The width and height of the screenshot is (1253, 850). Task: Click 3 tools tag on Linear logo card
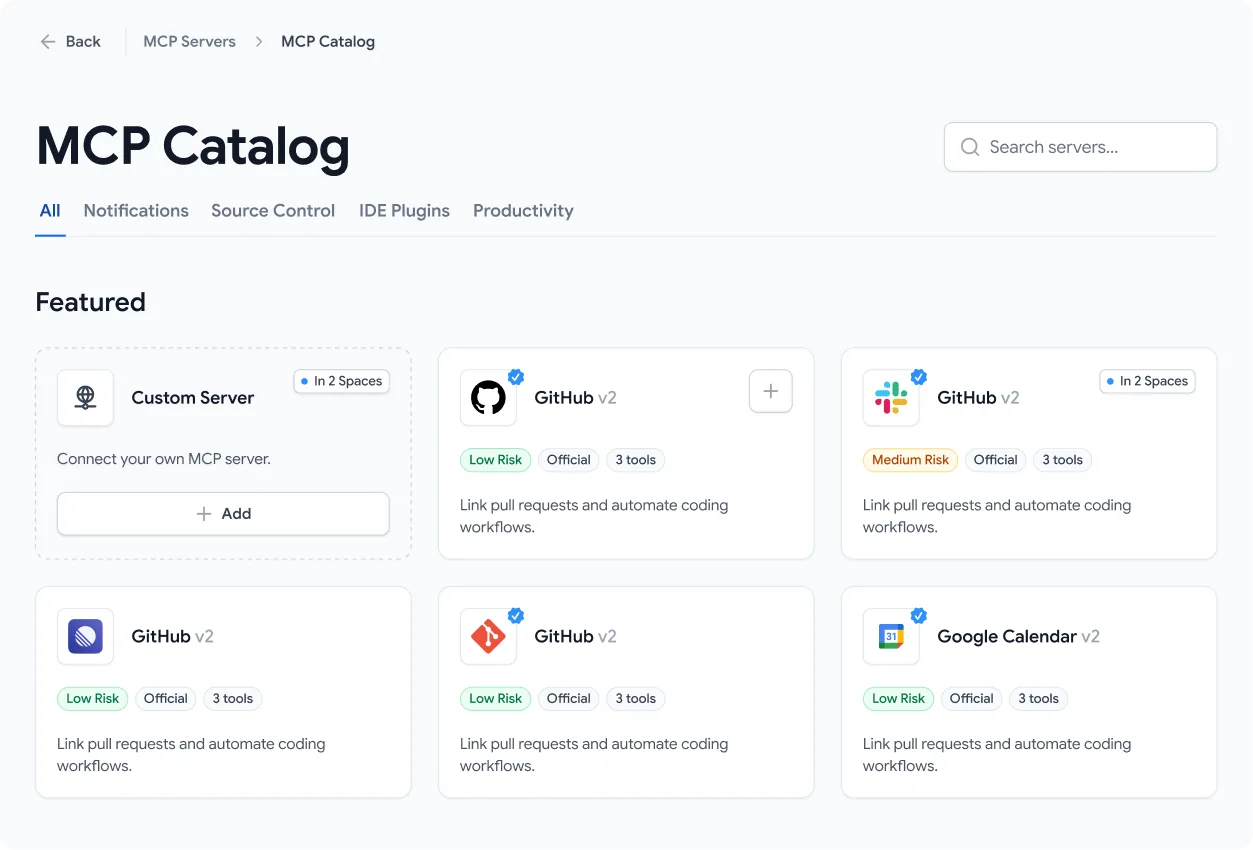(232, 699)
